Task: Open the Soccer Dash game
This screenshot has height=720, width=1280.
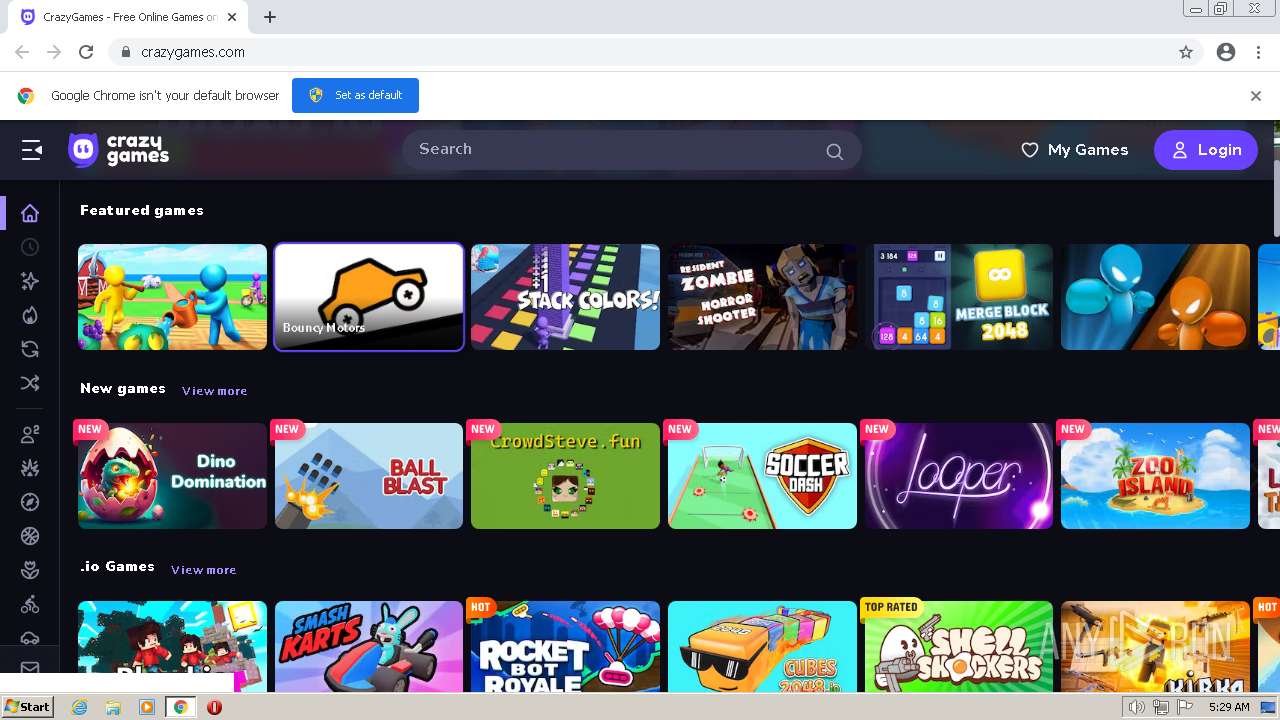Action: coord(762,476)
